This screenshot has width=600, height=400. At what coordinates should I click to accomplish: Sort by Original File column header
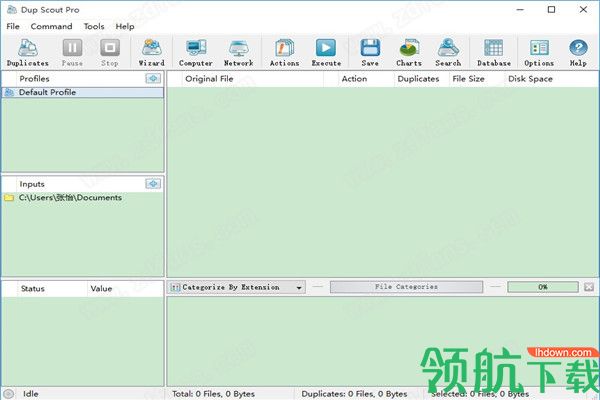253,79
